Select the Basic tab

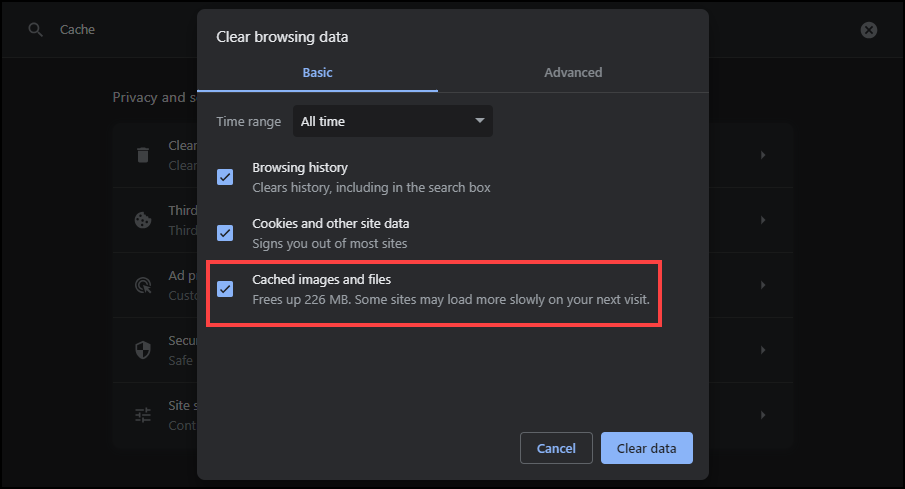[x=317, y=72]
